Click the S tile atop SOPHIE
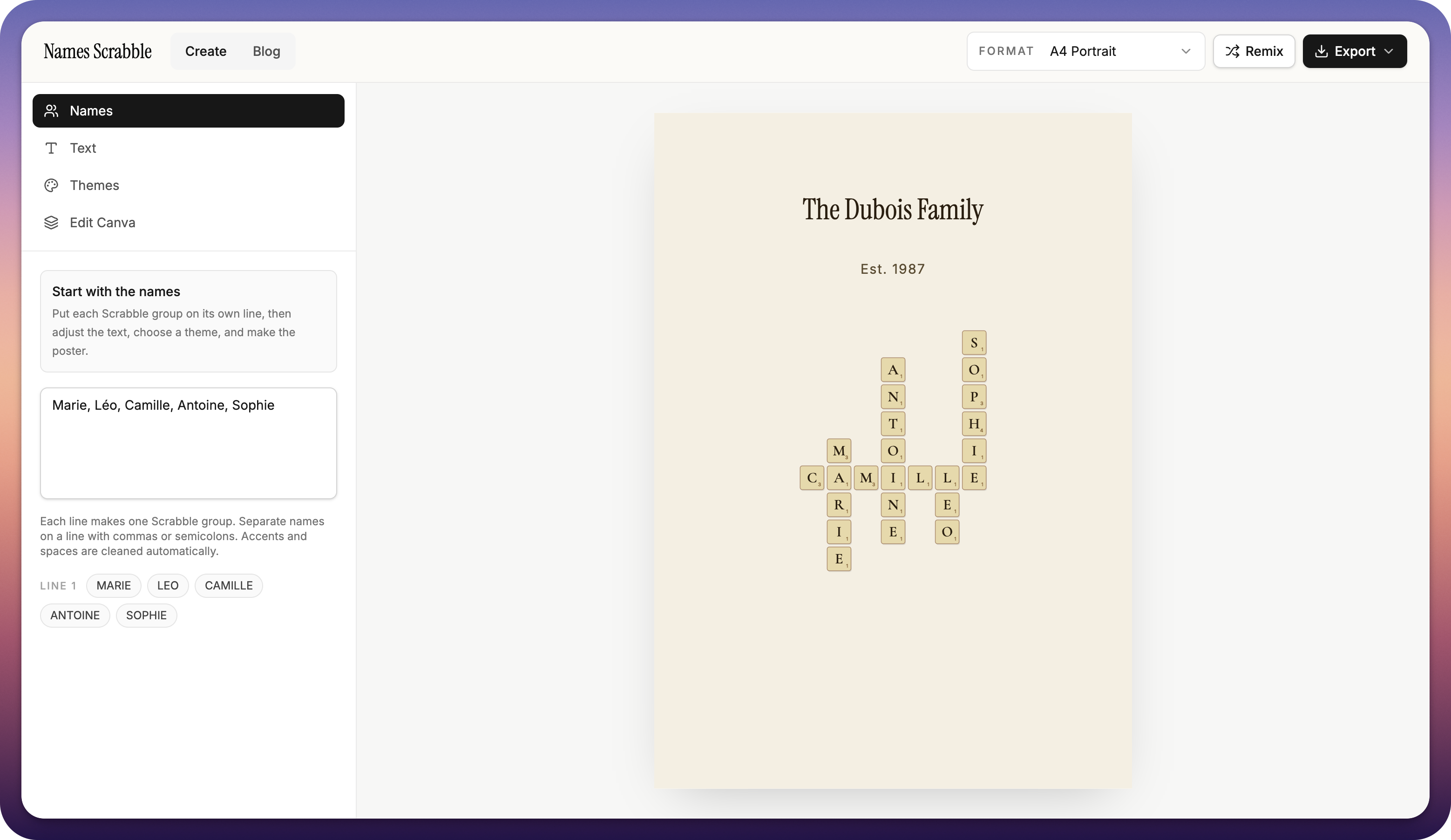The height and width of the screenshot is (840, 1451). [x=974, y=343]
